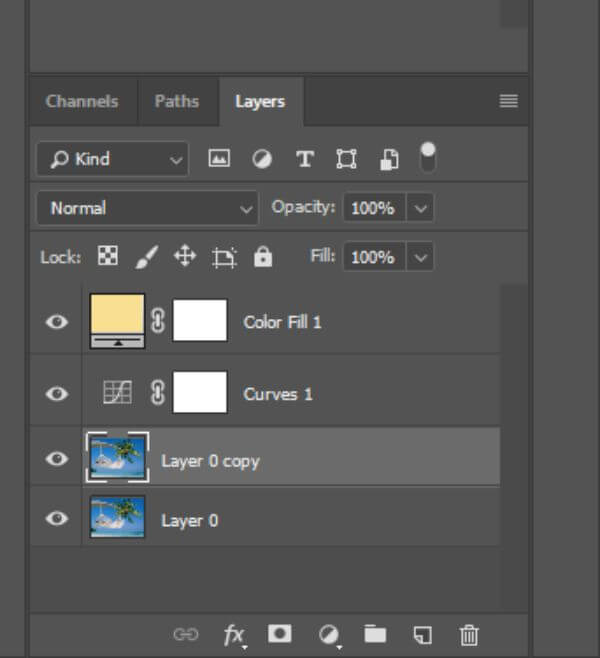Screen dimensions: 600x658
Task: Hide the Layer 0 layer
Action: pyautogui.click(x=57, y=518)
